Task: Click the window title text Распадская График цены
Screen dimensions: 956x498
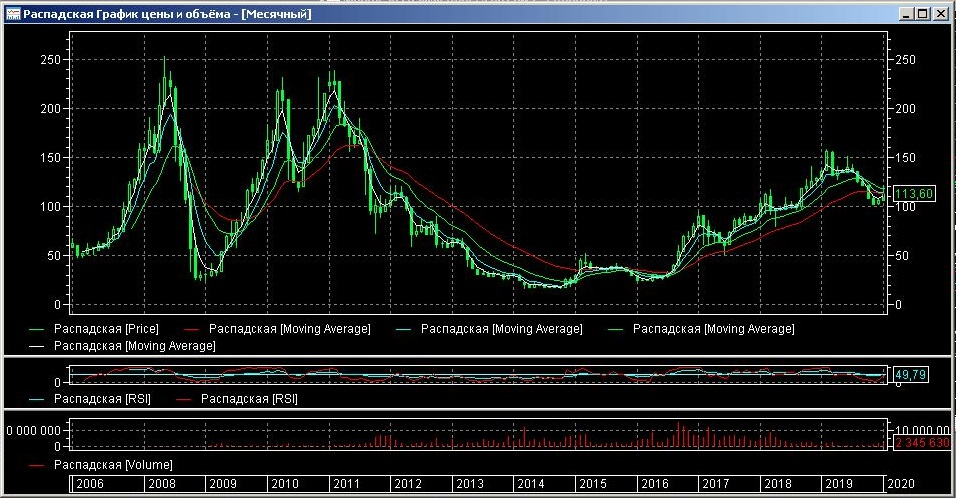Action: click(x=99, y=14)
